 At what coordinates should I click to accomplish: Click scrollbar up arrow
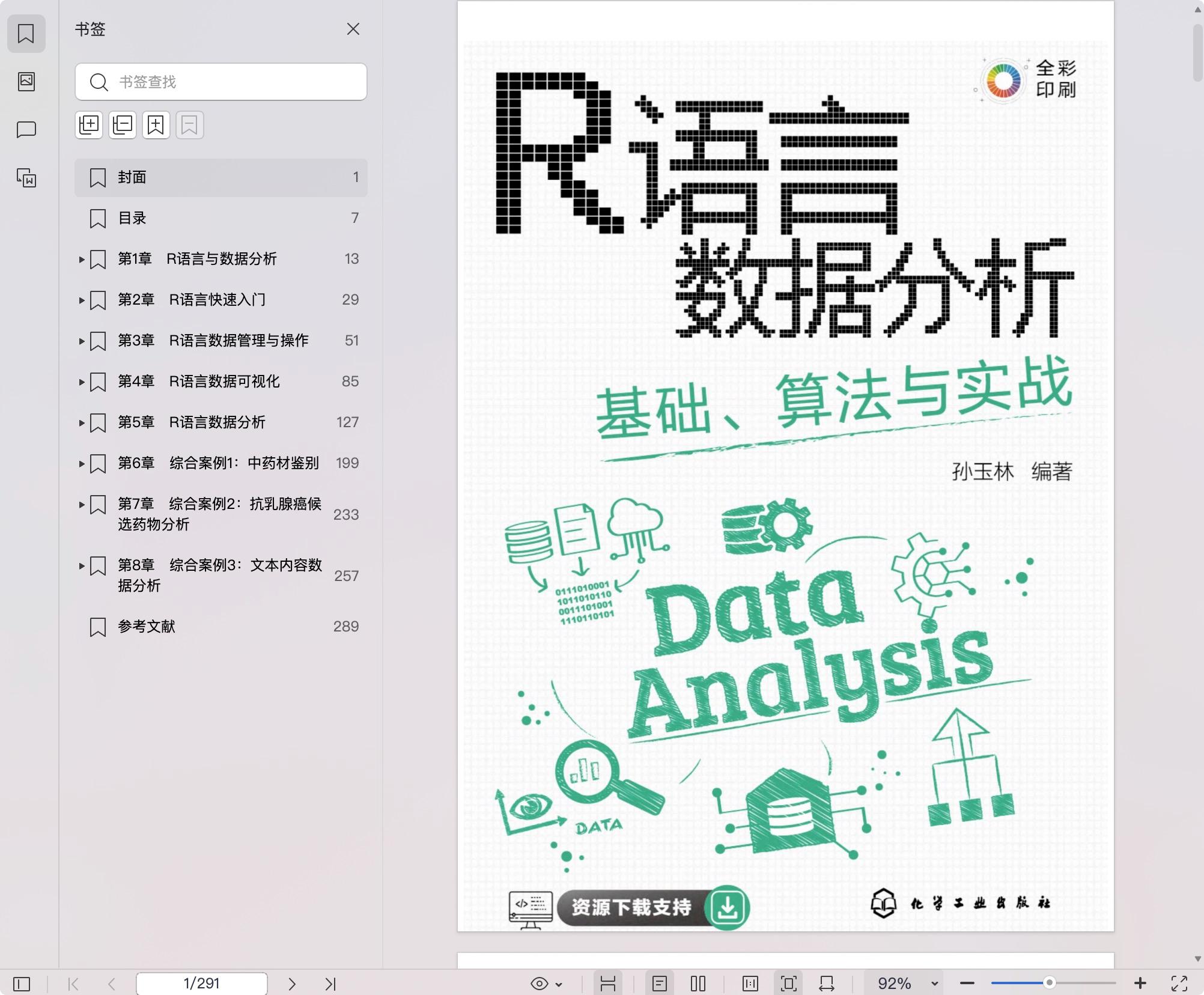click(1197, 10)
